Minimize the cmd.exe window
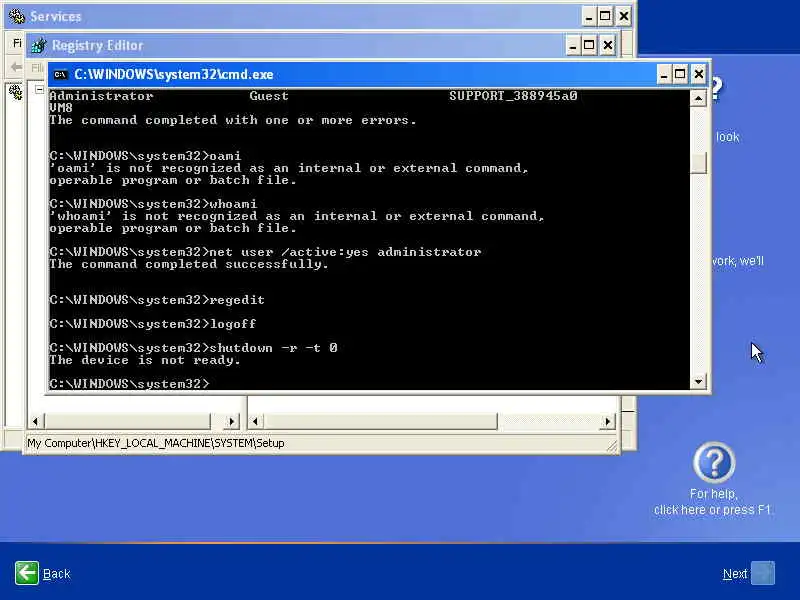 (x=664, y=74)
